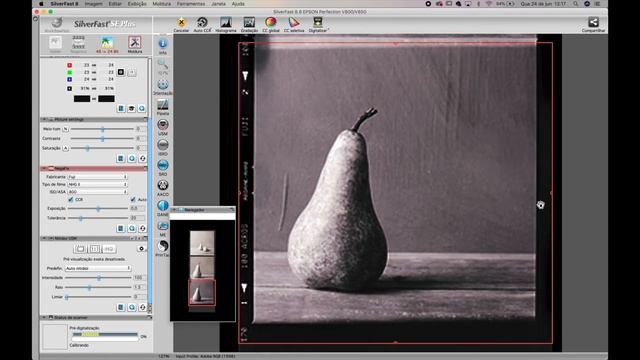
Task: Click the Meio-tom slider
Action: [102, 129]
